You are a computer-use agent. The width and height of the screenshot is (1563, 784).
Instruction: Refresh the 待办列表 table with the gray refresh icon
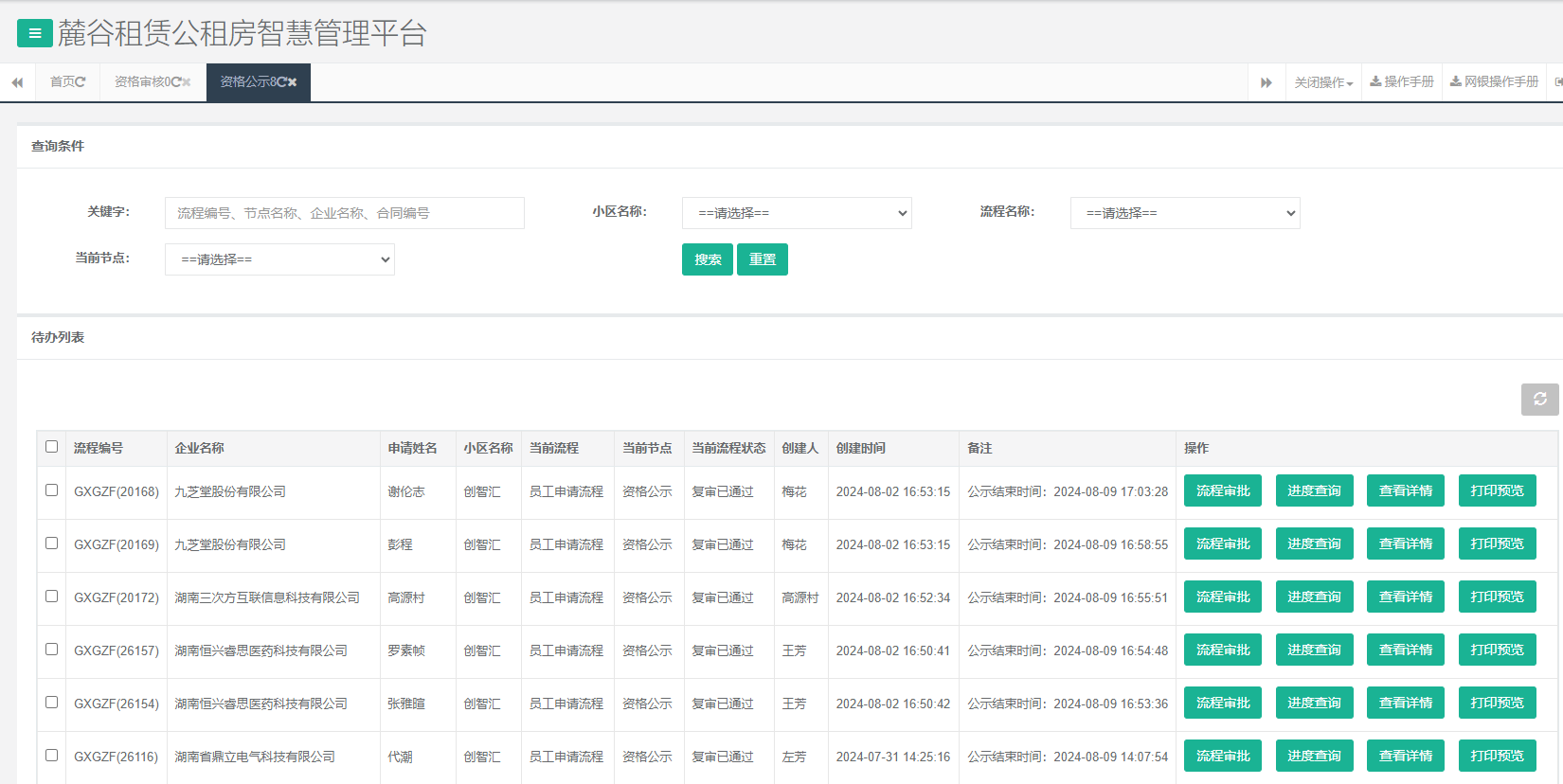[x=1539, y=400]
